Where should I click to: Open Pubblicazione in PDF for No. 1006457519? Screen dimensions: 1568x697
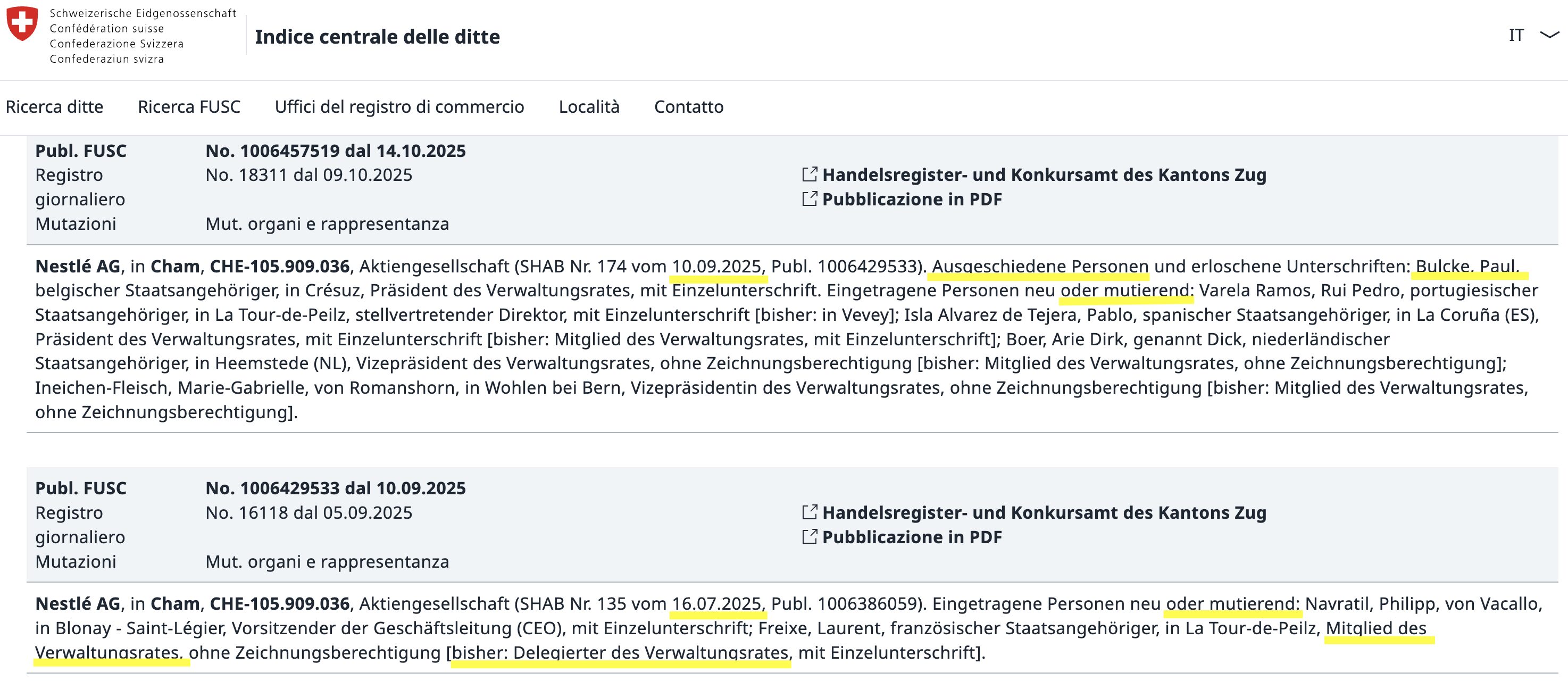911,199
